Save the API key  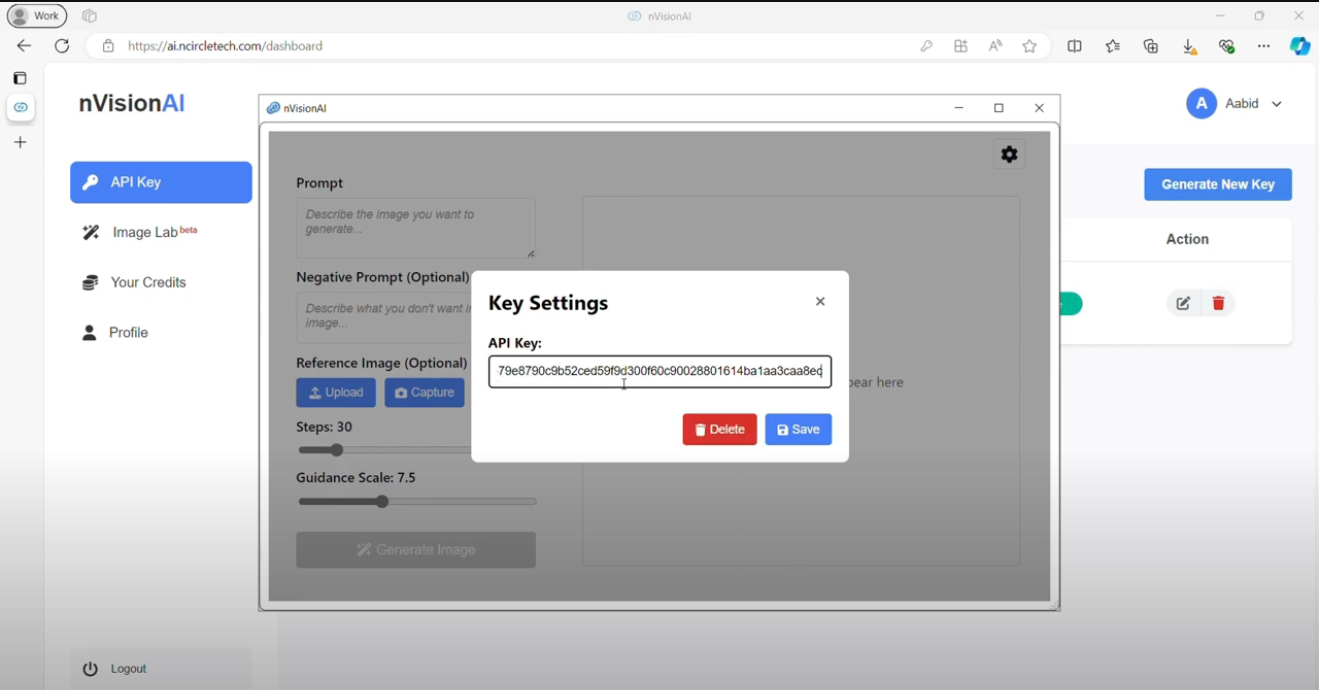(x=798, y=429)
